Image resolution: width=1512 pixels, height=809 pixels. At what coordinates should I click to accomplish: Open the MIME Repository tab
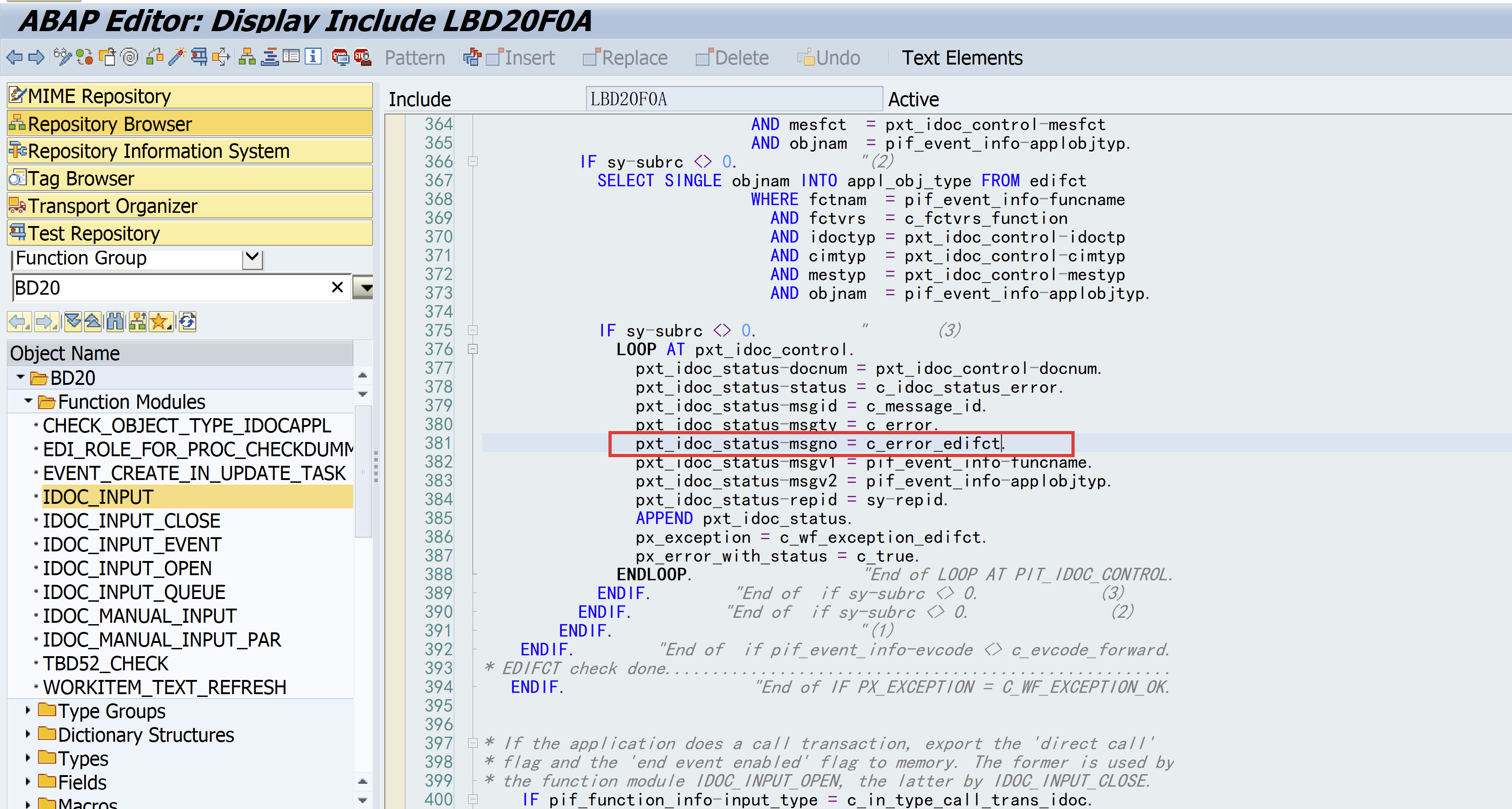[189, 96]
